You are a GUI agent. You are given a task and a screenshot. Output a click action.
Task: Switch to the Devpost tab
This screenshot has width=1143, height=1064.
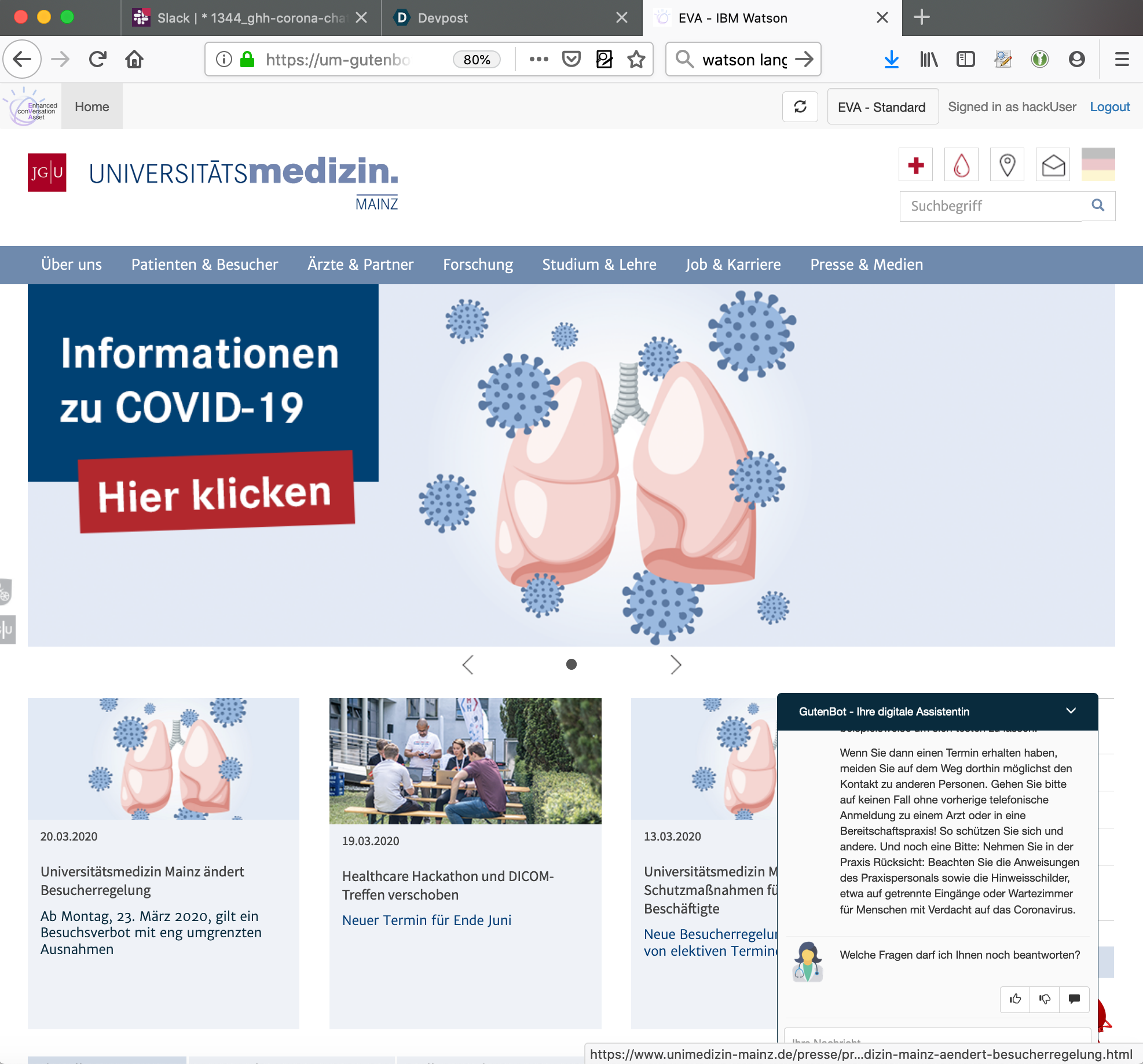click(x=442, y=18)
